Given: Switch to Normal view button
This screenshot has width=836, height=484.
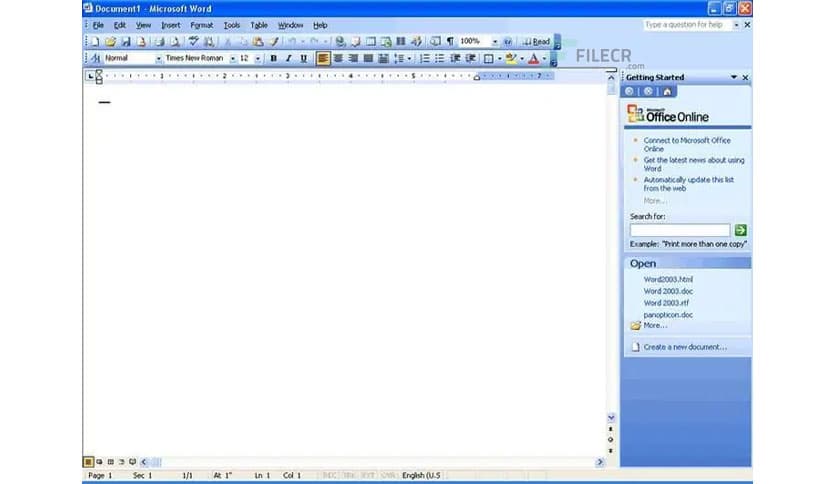Looking at the screenshot, I should [89, 462].
